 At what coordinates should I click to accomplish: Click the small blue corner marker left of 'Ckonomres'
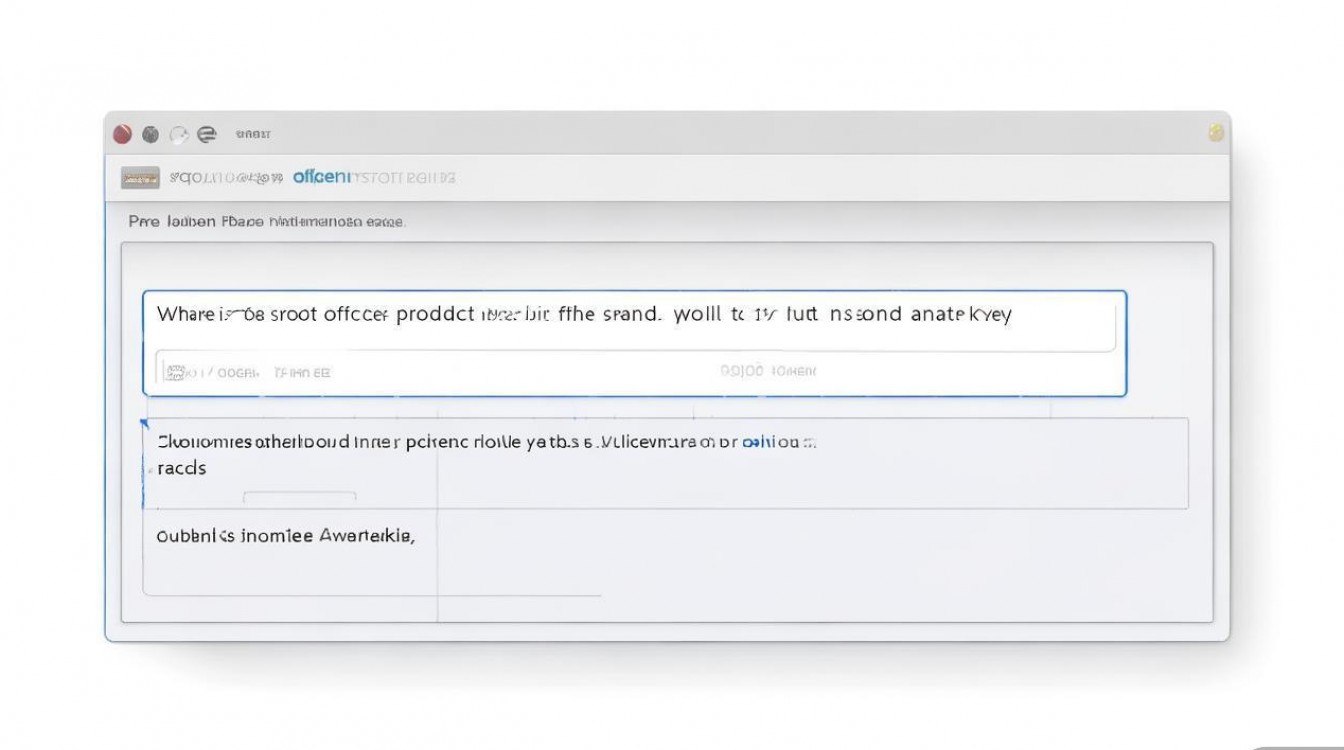[x=145, y=425]
